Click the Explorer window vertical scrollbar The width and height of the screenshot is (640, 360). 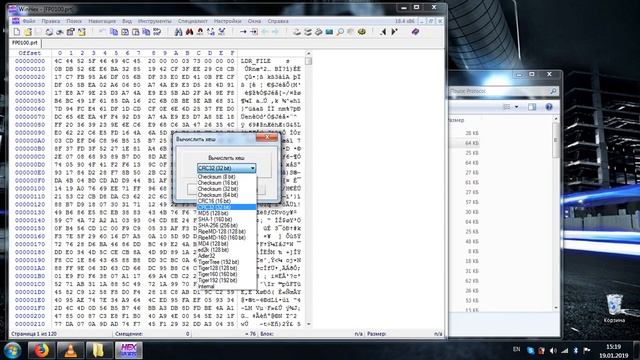click(x=556, y=213)
